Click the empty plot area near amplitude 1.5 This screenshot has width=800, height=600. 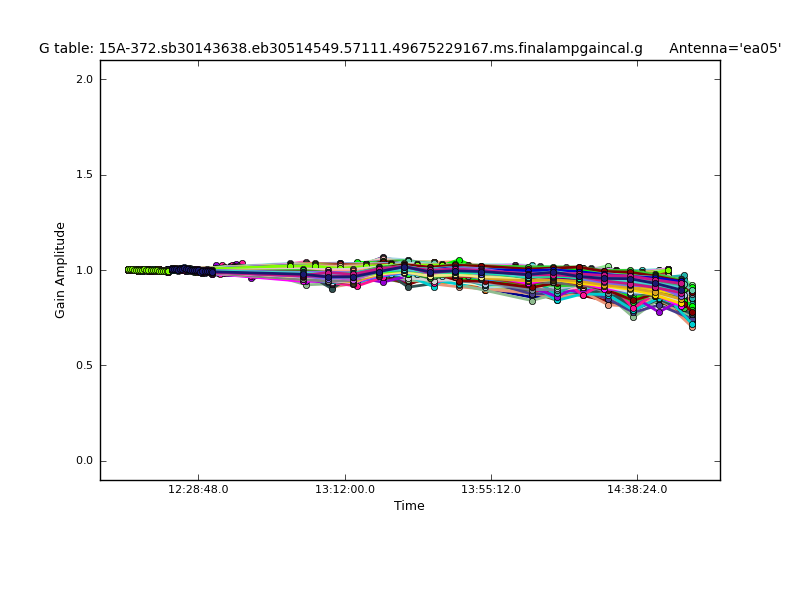point(400,175)
